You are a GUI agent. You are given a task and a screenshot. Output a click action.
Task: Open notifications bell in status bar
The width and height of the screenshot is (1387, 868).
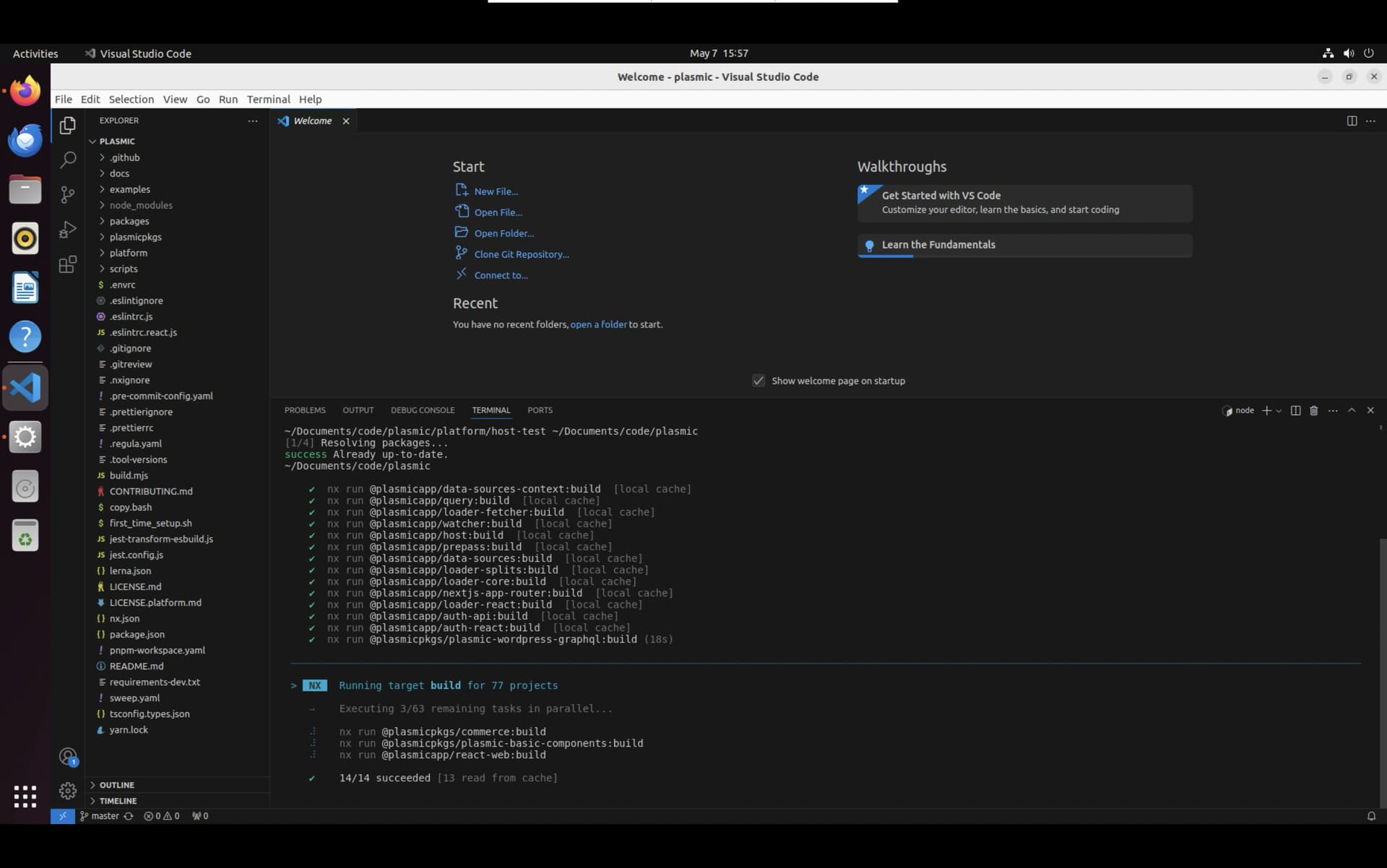(1371, 816)
